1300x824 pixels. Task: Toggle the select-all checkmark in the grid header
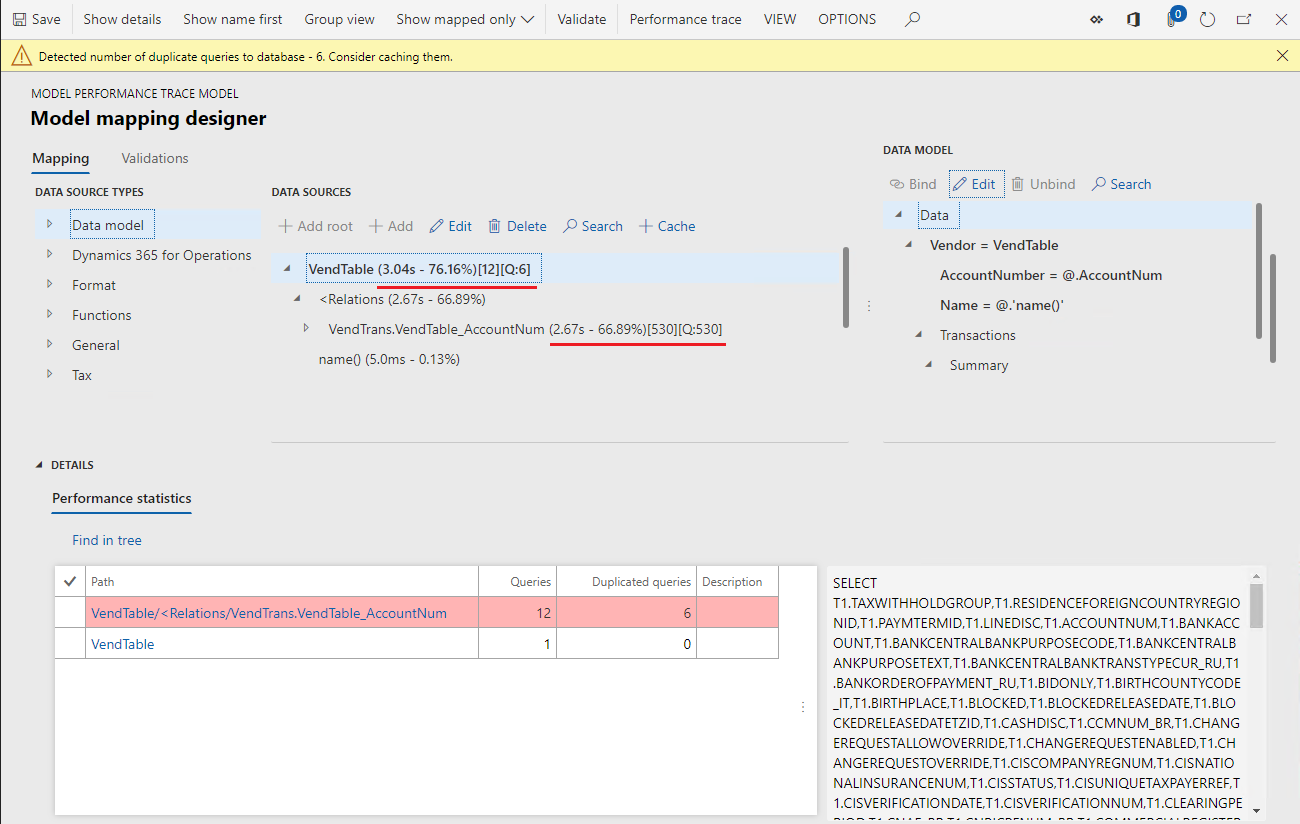(70, 581)
